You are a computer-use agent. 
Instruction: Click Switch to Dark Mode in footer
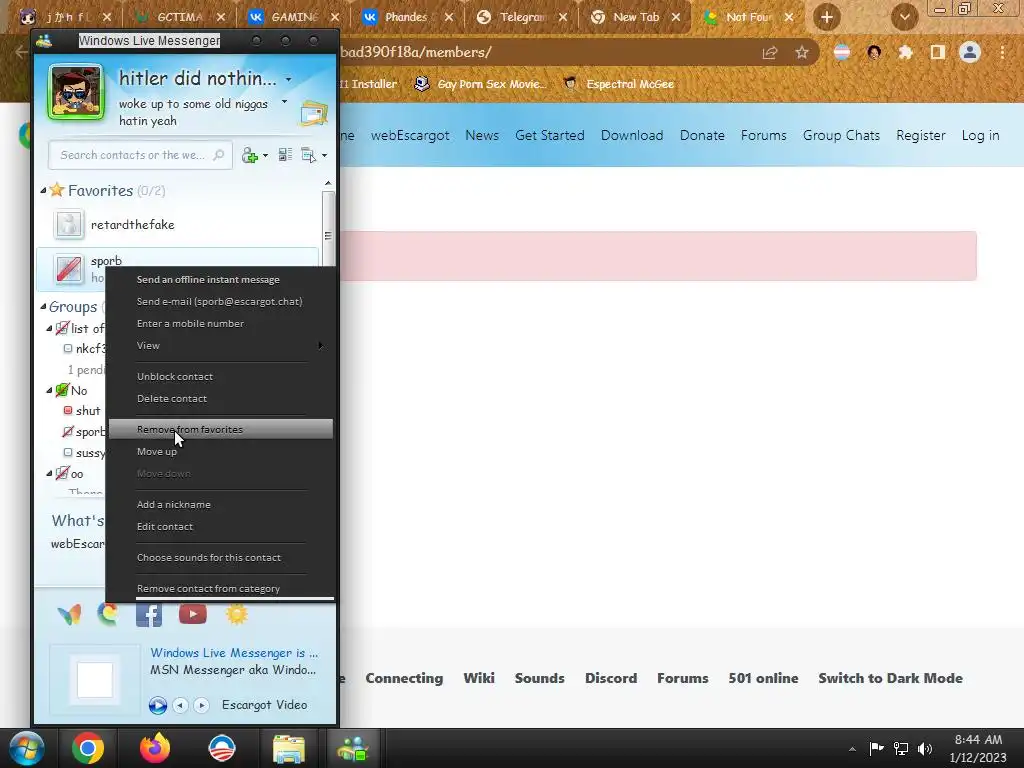(x=890, y=678)
